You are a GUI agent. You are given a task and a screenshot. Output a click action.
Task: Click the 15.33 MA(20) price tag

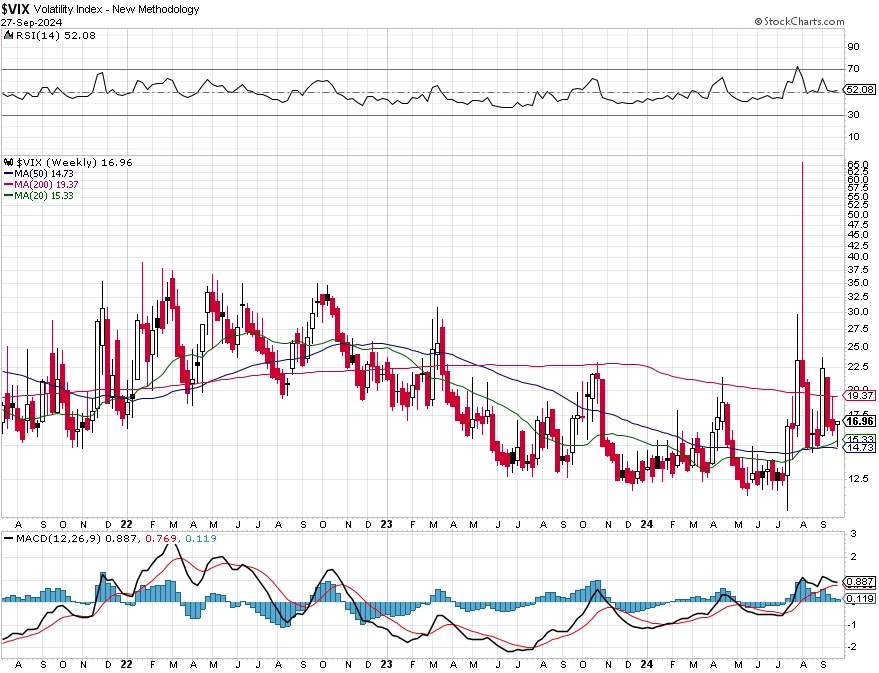[860, 439]
